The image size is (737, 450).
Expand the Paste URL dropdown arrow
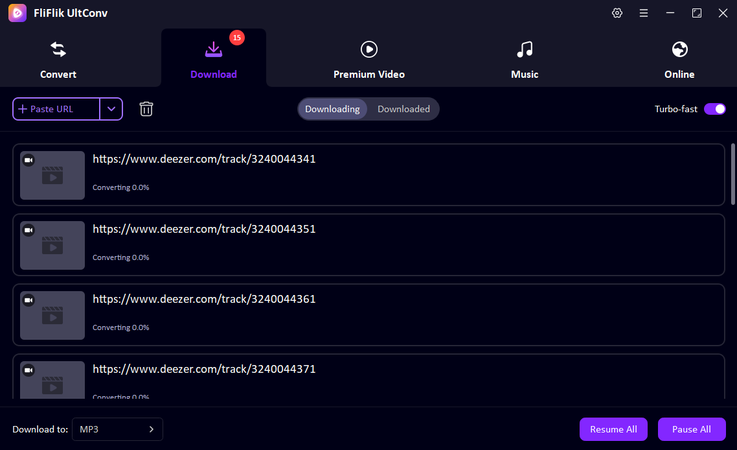[111, 109]
